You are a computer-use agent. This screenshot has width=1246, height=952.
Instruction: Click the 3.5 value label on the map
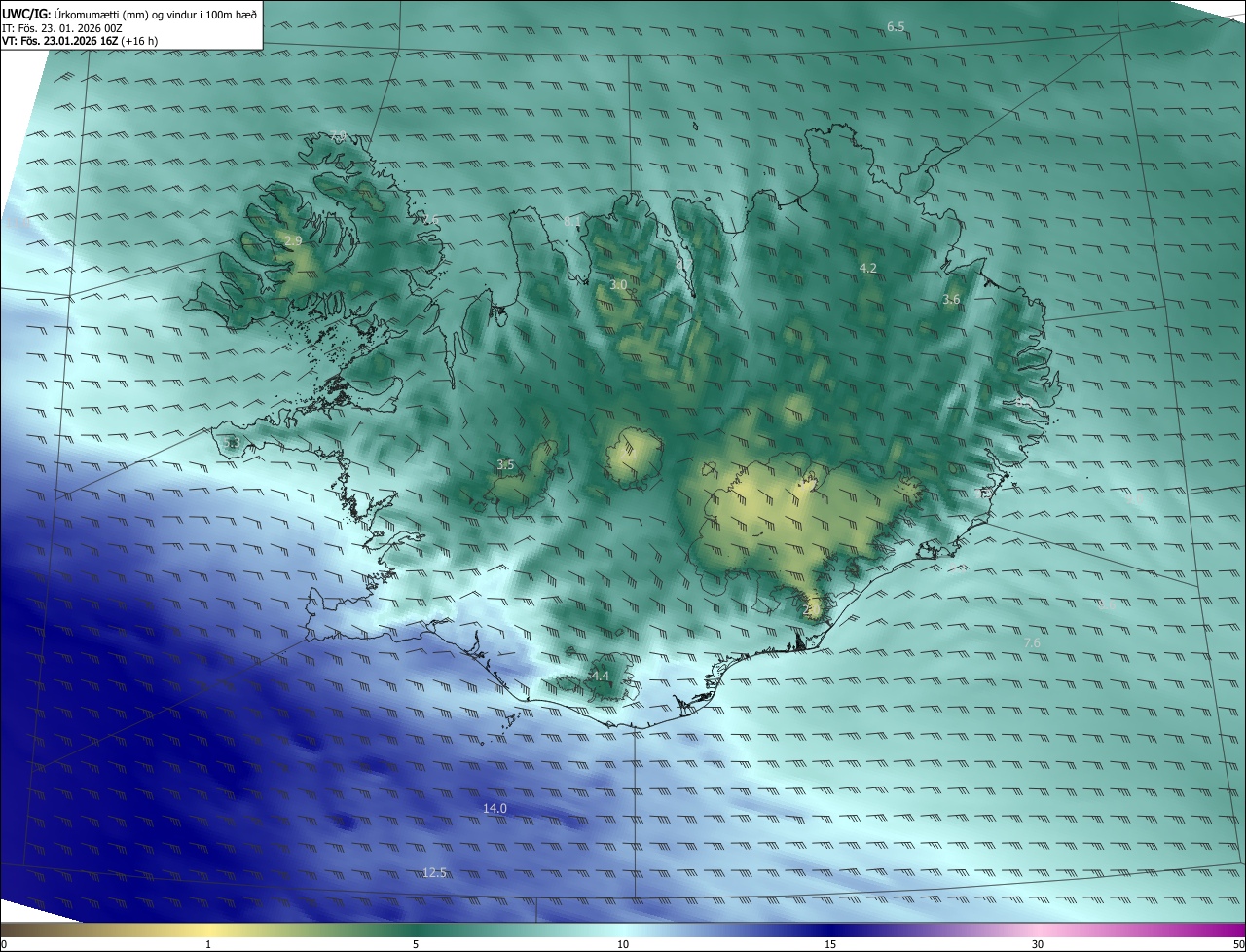pyautogui.click(x=505, y=464)
